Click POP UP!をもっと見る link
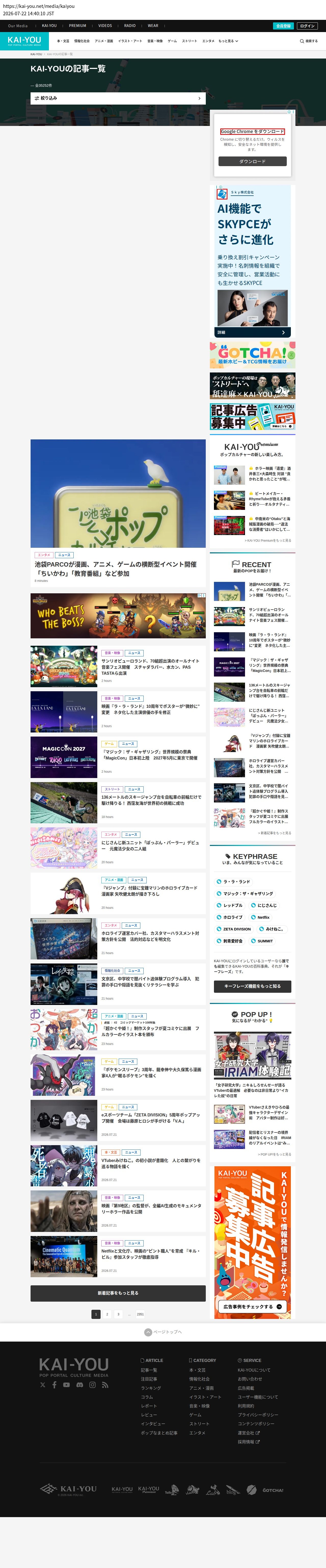This screenshot has width=326, height=1568. click(275, 1154)
